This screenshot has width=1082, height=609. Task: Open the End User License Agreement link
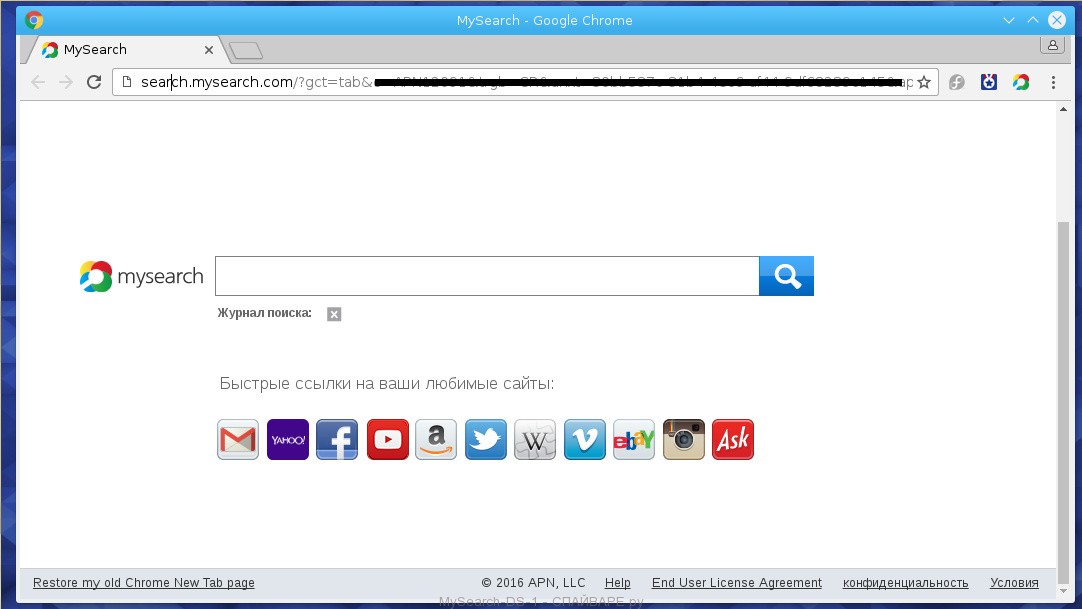point(736,583)
